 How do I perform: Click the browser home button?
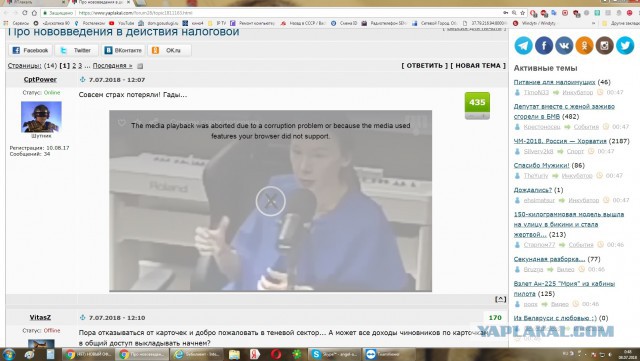coord(34,13)
